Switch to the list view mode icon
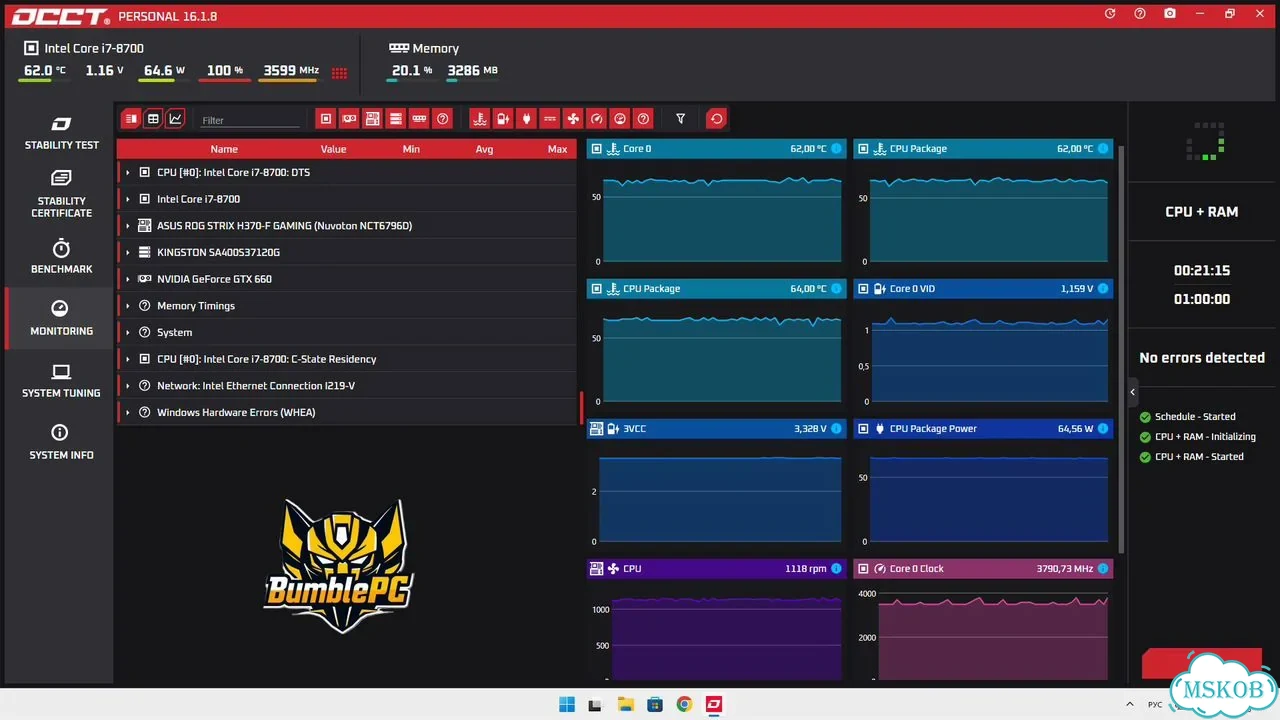This screenshot has width=1280, height=720. (131, 119)
